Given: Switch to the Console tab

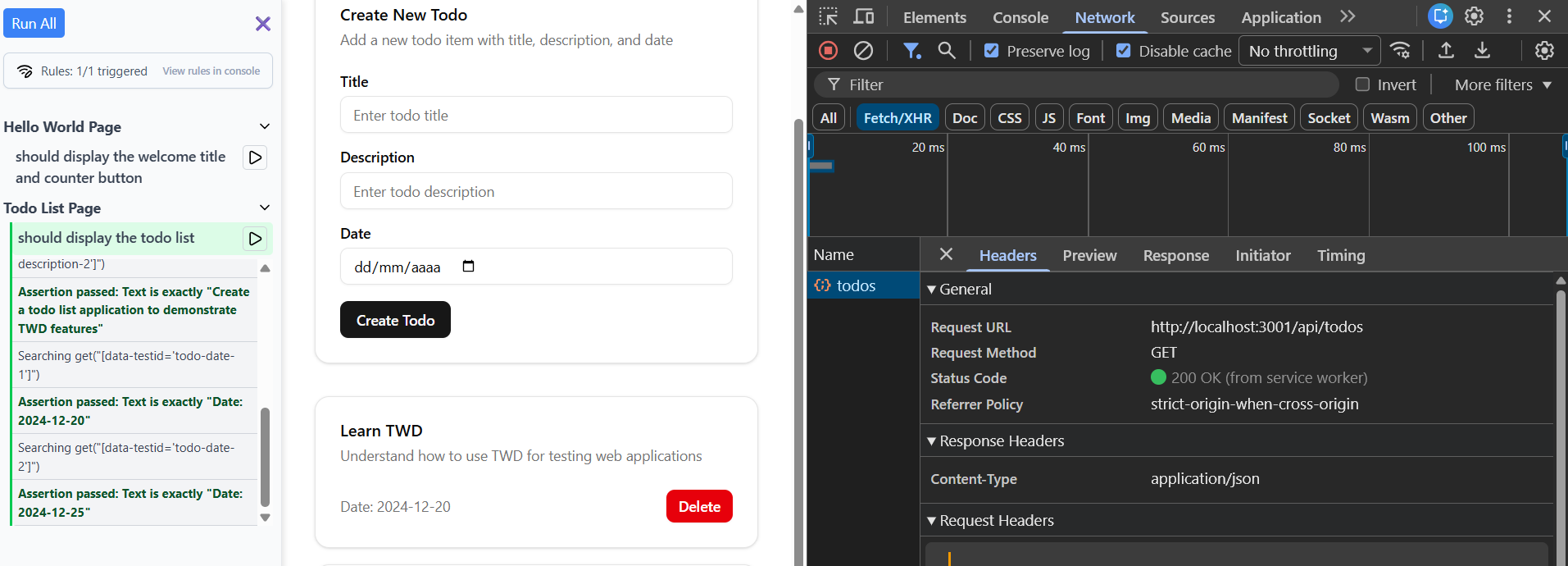Looking at the screenshot, I should point(1020,17).
